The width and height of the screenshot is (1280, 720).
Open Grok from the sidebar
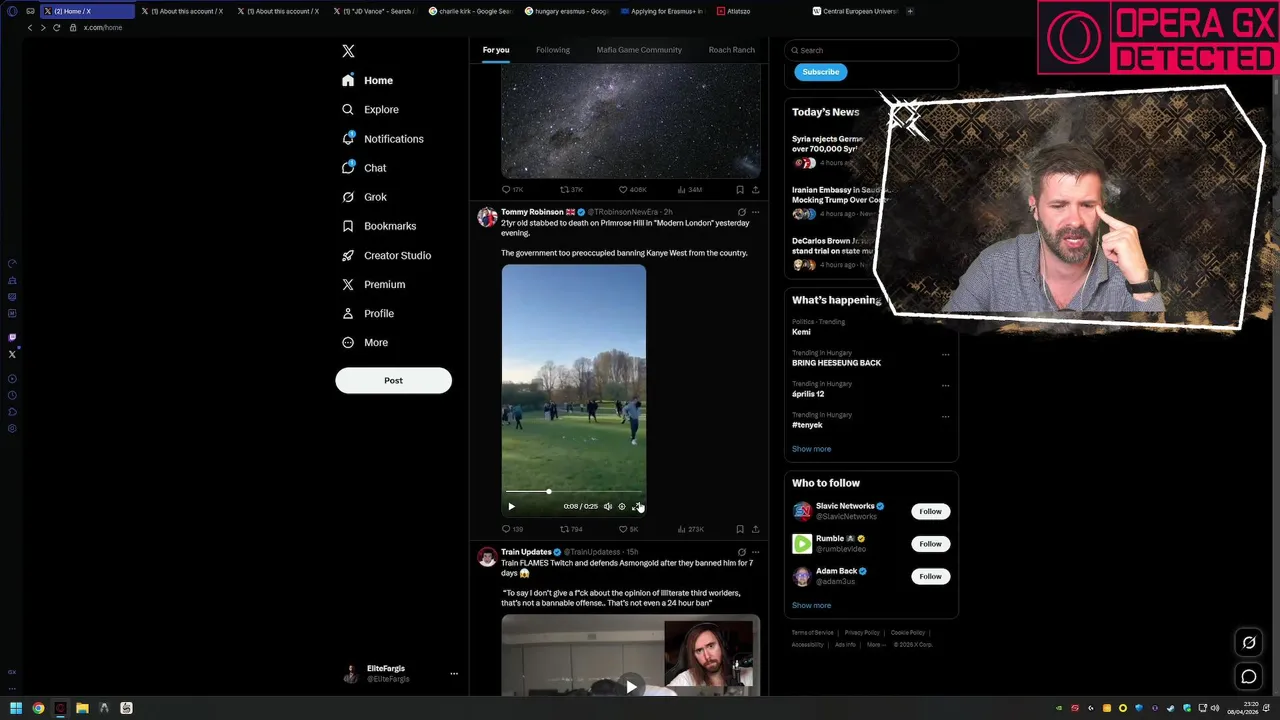(364, 197)
